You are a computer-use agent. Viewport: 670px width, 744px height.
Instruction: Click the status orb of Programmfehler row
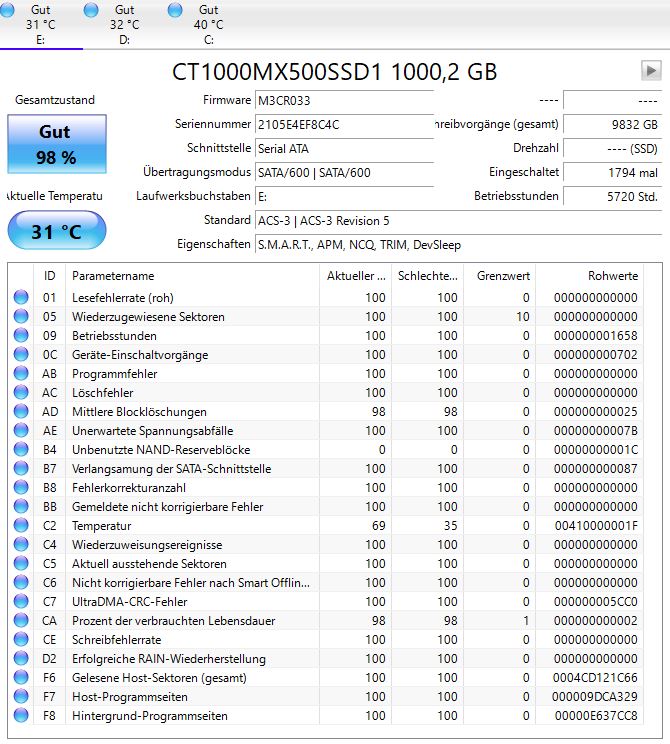click(21, 373)
